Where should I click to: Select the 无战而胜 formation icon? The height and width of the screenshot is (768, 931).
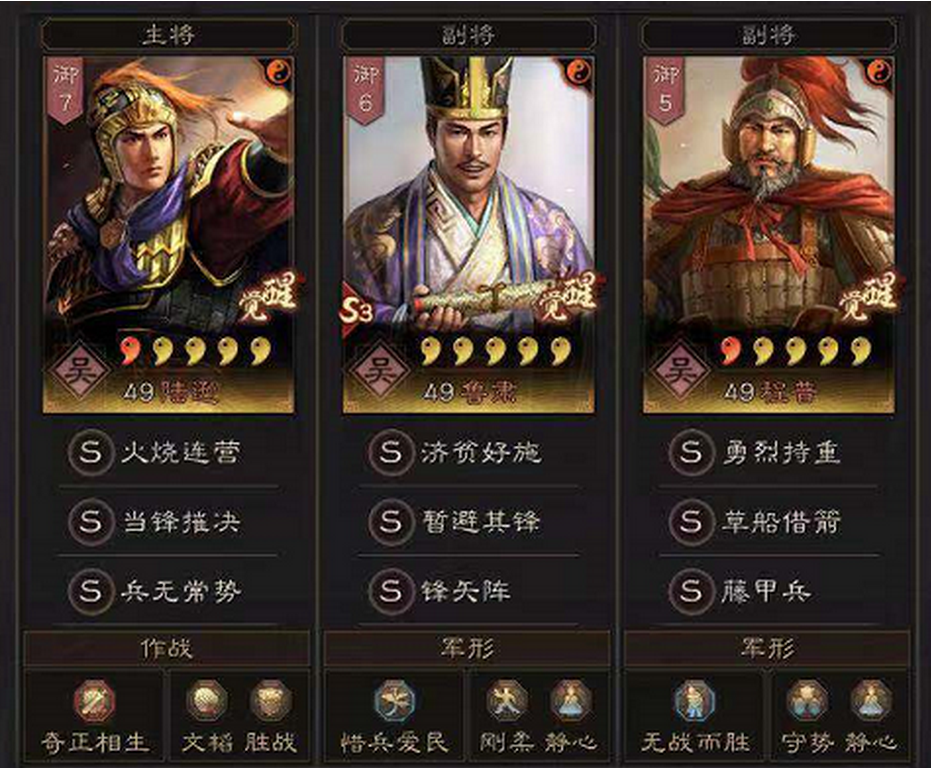(x=695, y=701)
